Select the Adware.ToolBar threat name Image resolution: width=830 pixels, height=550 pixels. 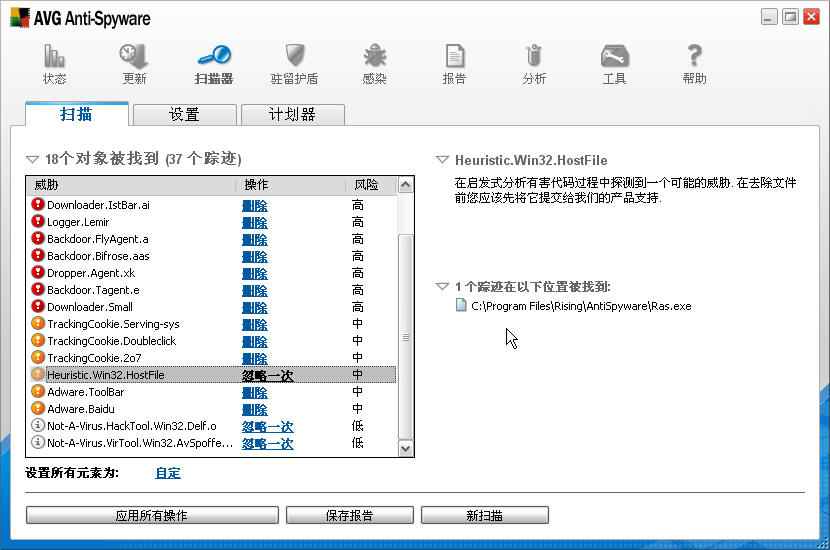86,392
